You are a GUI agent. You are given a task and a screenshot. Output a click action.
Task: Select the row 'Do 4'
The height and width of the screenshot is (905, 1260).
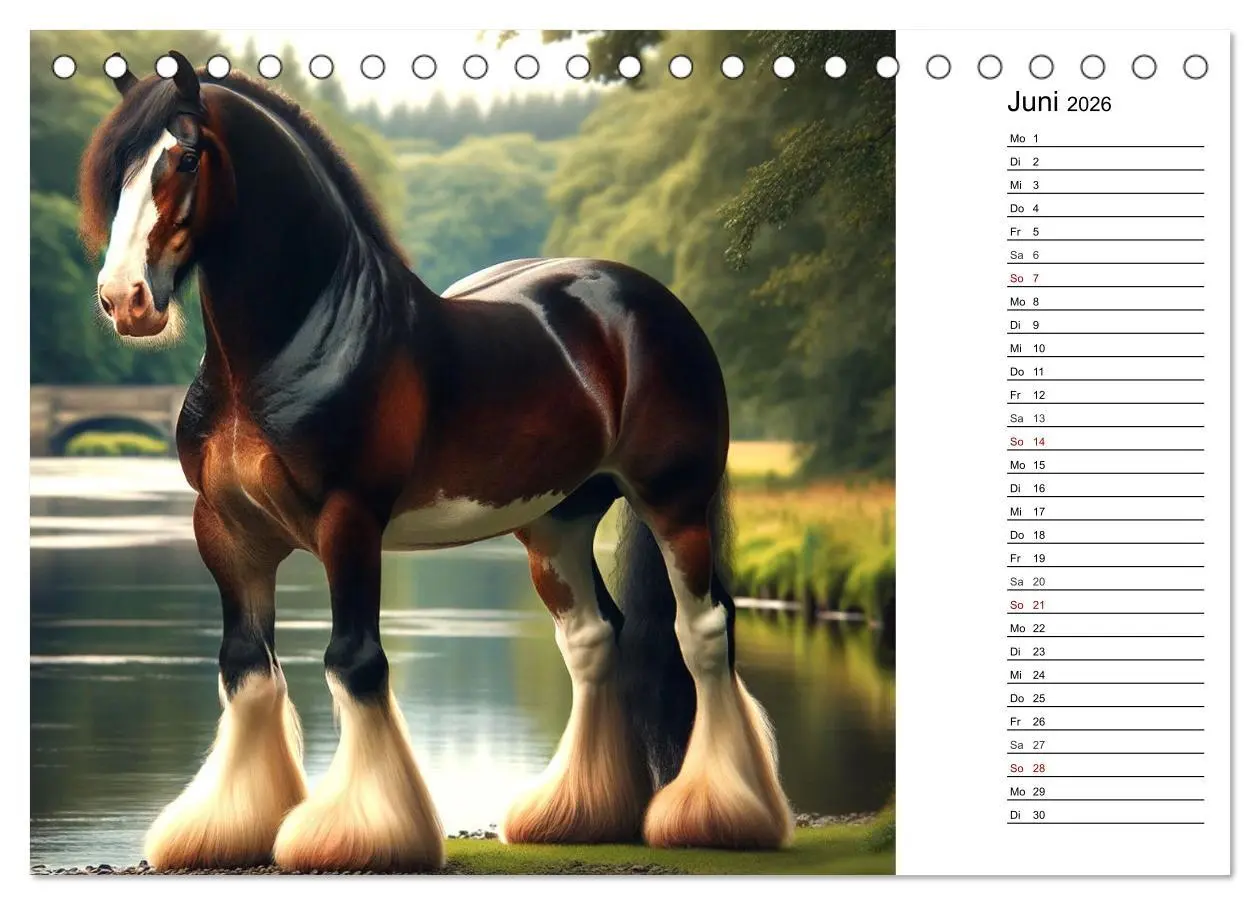(1105, 208)
